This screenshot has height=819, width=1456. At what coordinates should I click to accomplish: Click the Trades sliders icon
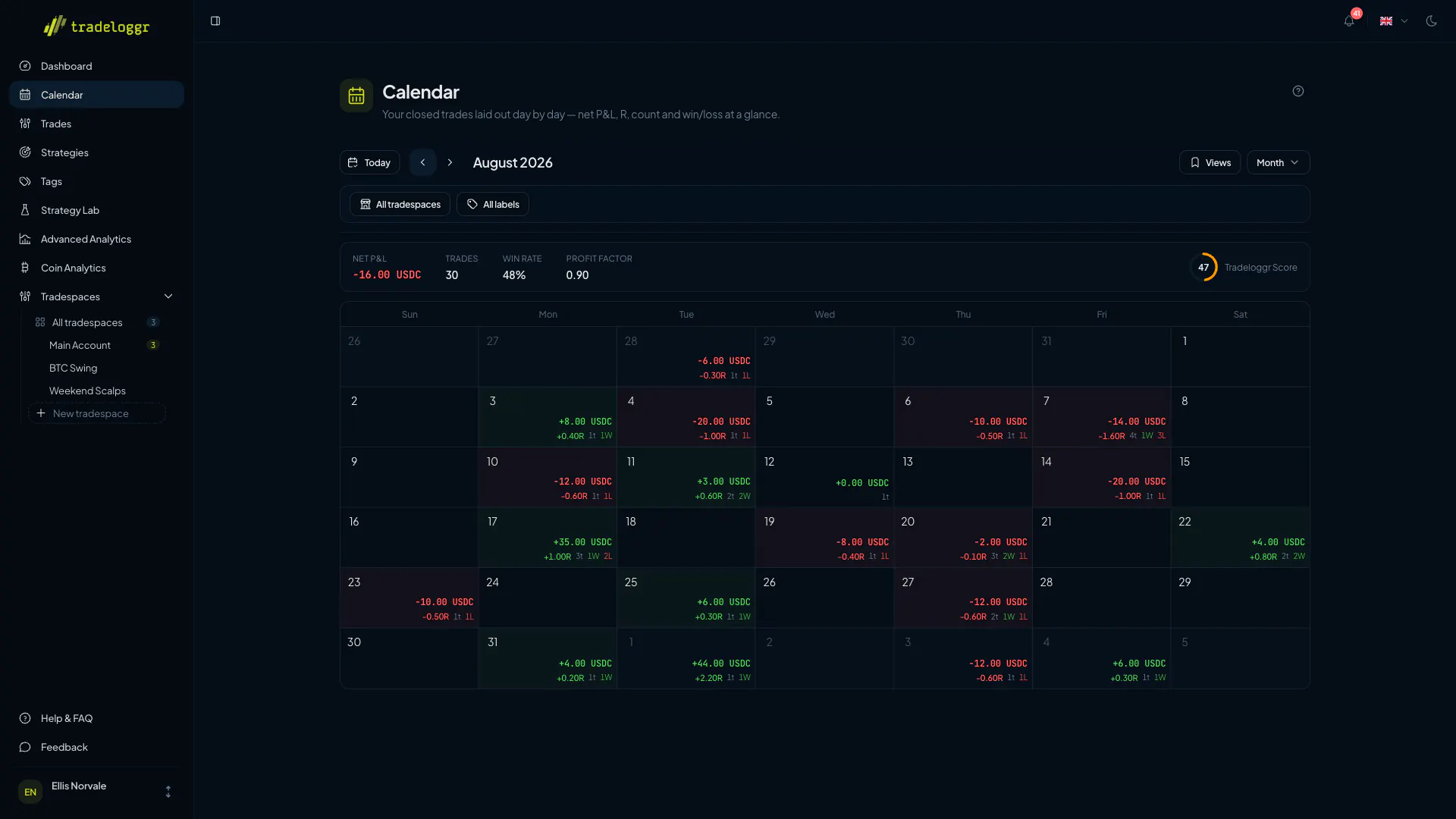25,124
